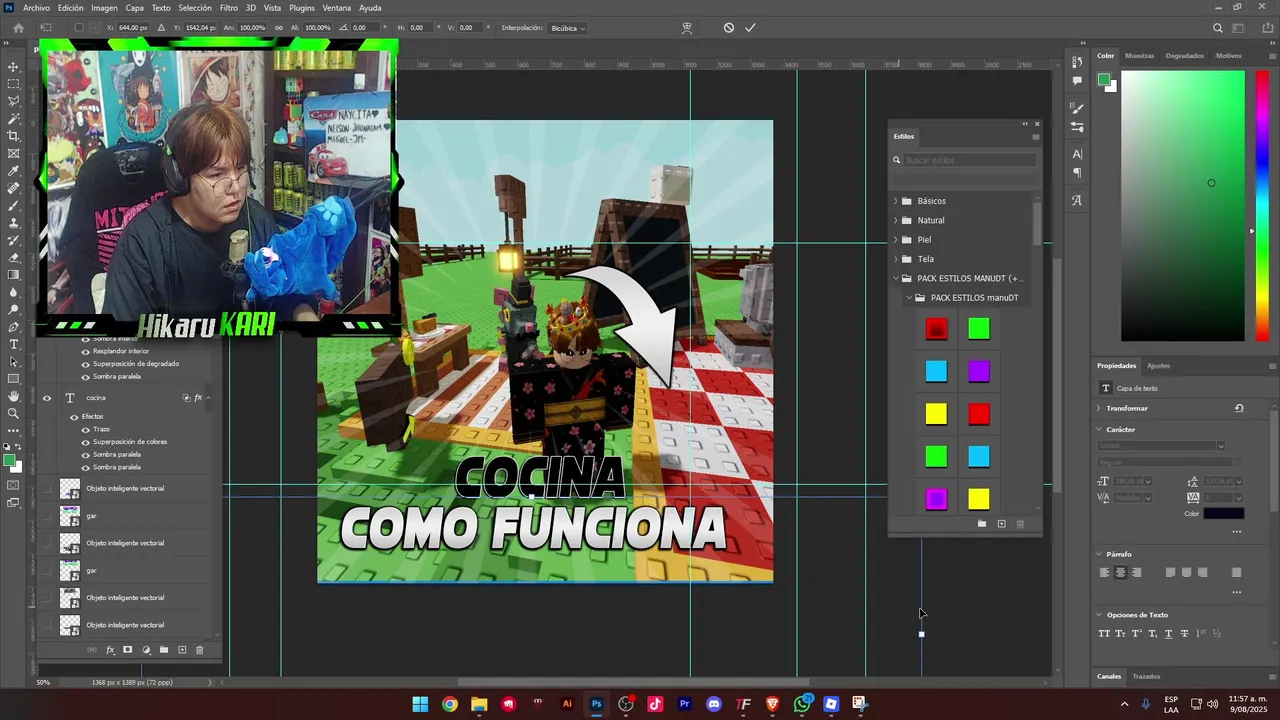
Task: Click the hue slider in Color panel
Action: 1262,205
